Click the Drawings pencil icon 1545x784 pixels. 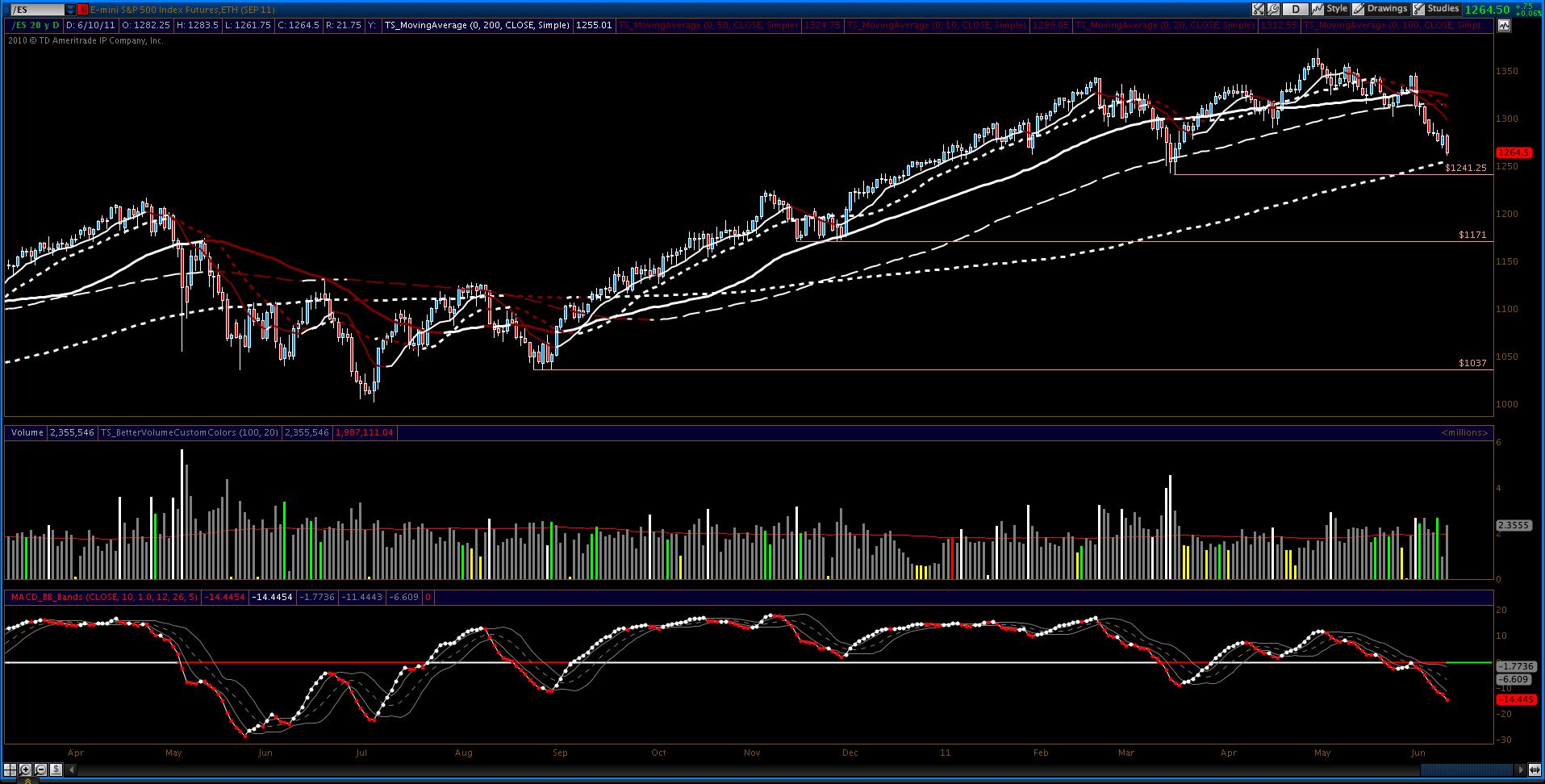(1359, 9)
